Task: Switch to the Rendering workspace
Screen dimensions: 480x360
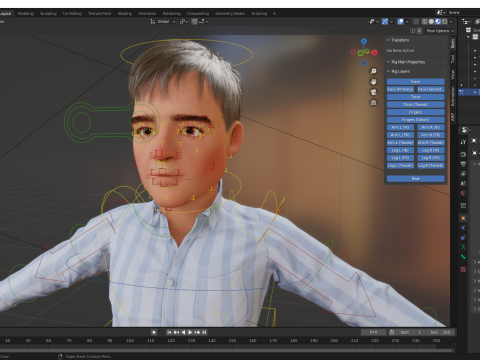Action: coord(172,14)
